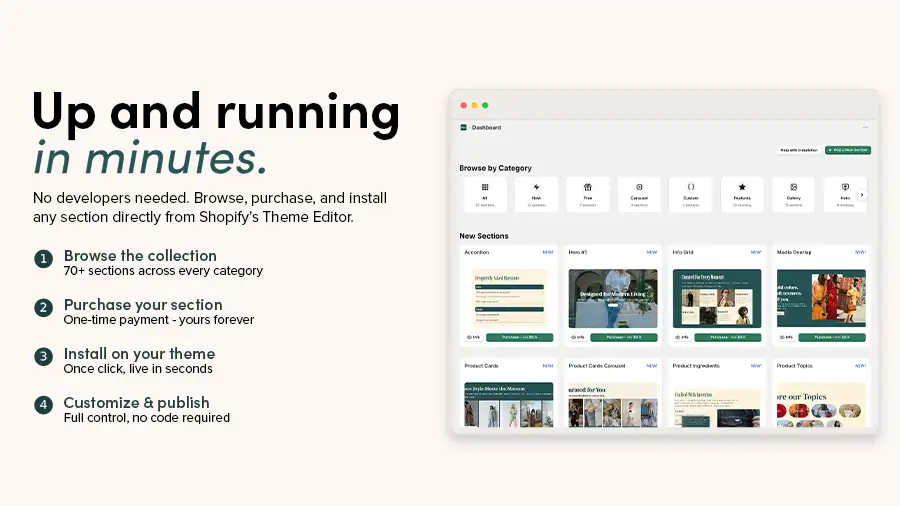900x506 pixels.
Task: Select the Gallery category image icon
Action: point(794,187)
